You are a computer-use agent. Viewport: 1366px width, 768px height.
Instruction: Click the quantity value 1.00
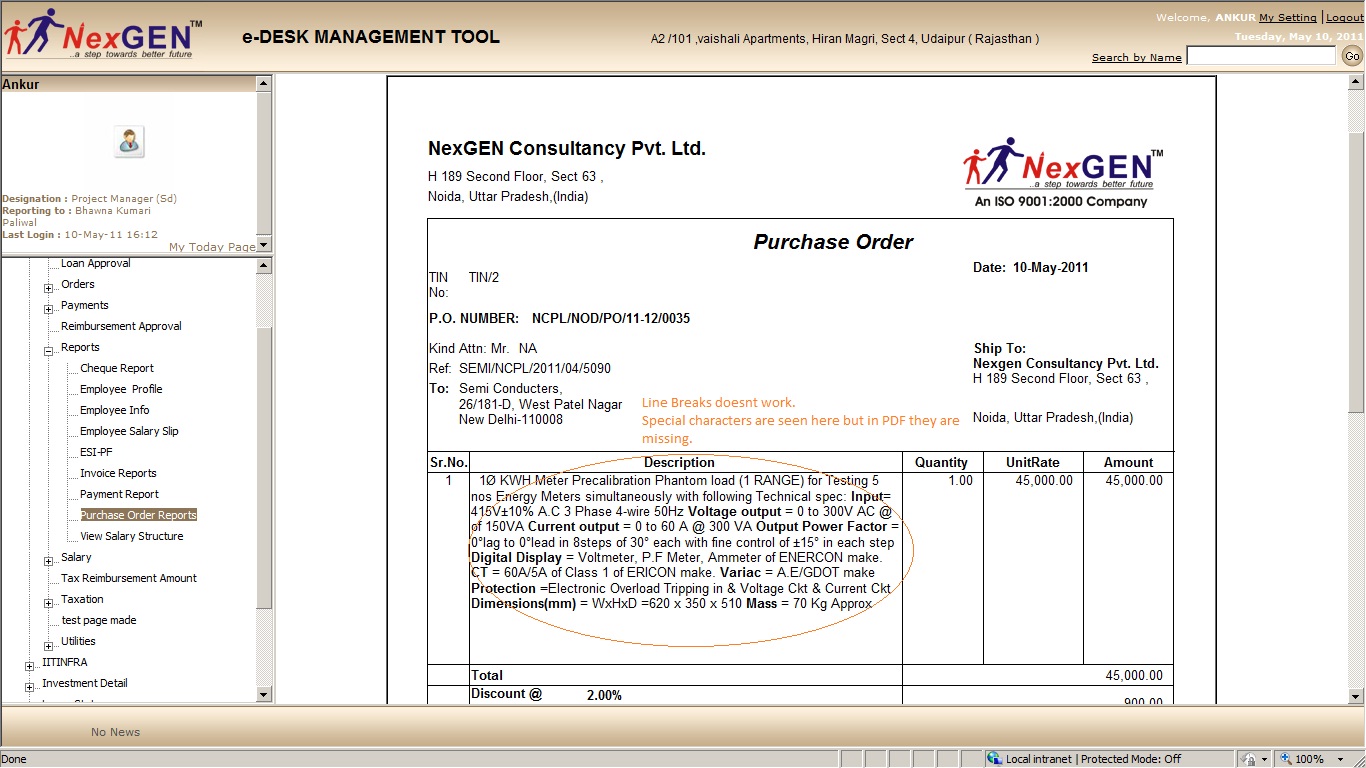point(960,481)
